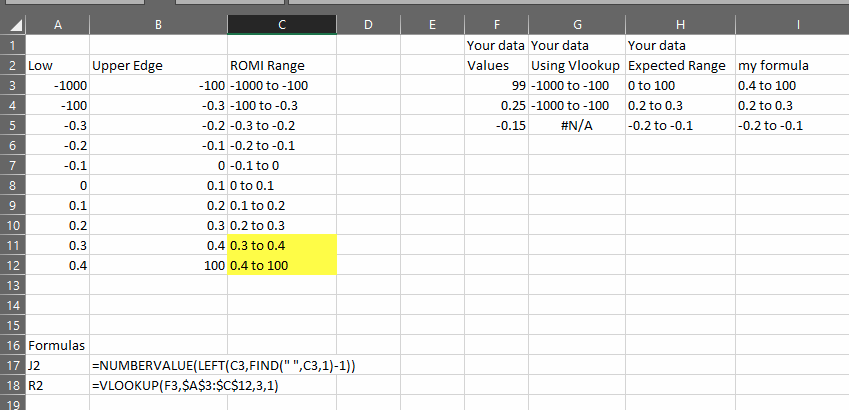Click Upper Edge value 100 in row 12
849x410 pixels.
click(x=159, y=265)
